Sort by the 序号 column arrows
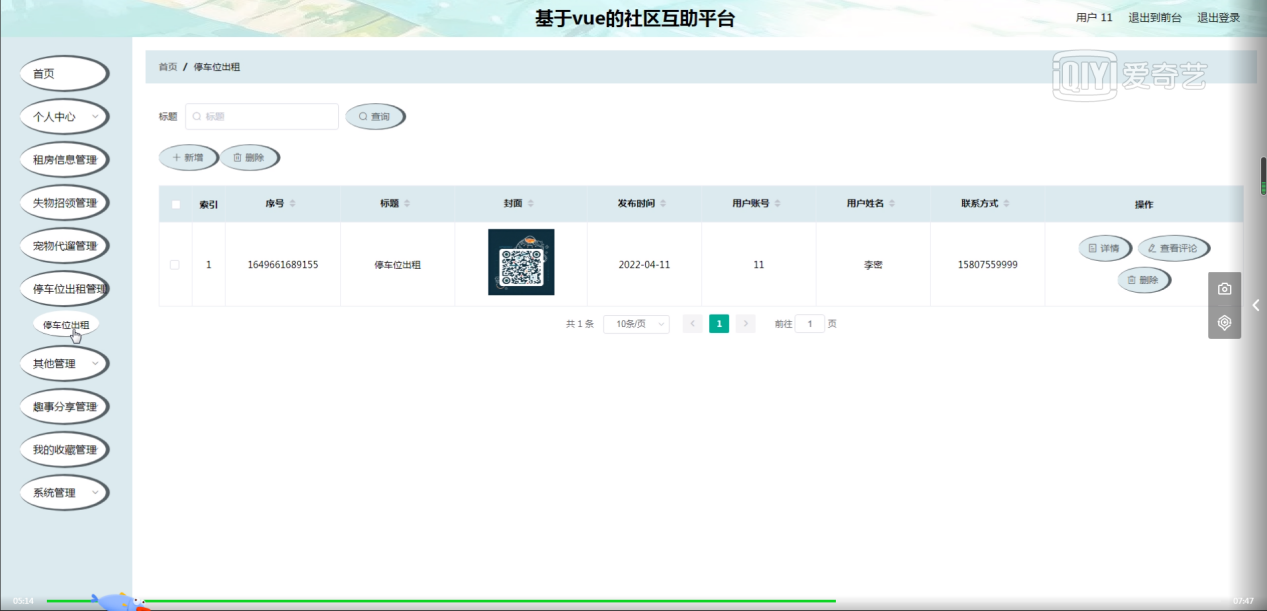The width and height of the screenshot is (1267, 611). [x=294, y=204]
